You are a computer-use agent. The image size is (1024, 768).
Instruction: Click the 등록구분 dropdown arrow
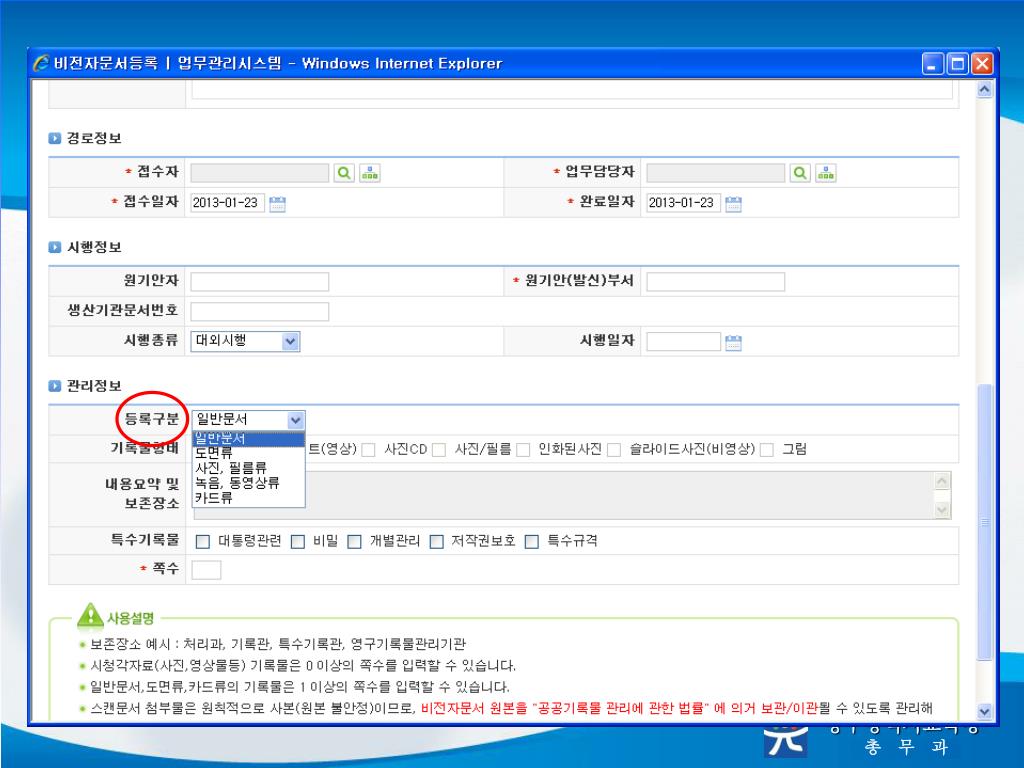pos(294,420)
